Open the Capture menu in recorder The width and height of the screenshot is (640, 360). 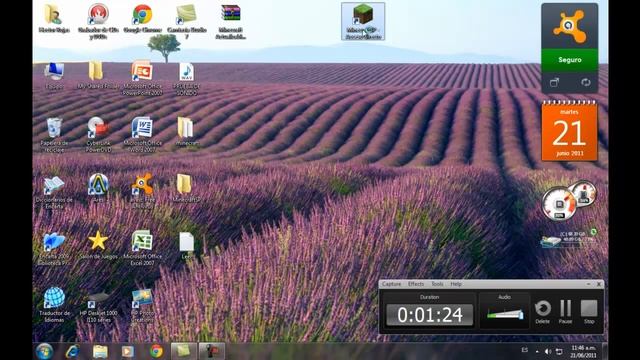pyautogui.click(x=392, y=284)
